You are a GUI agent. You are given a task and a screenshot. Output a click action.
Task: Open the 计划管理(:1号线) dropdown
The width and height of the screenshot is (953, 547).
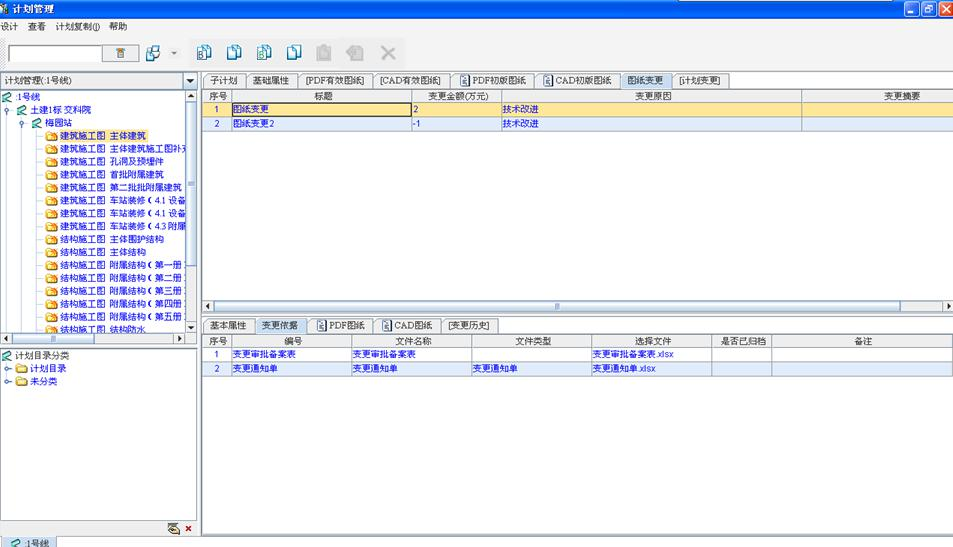[x=190, y=81]
